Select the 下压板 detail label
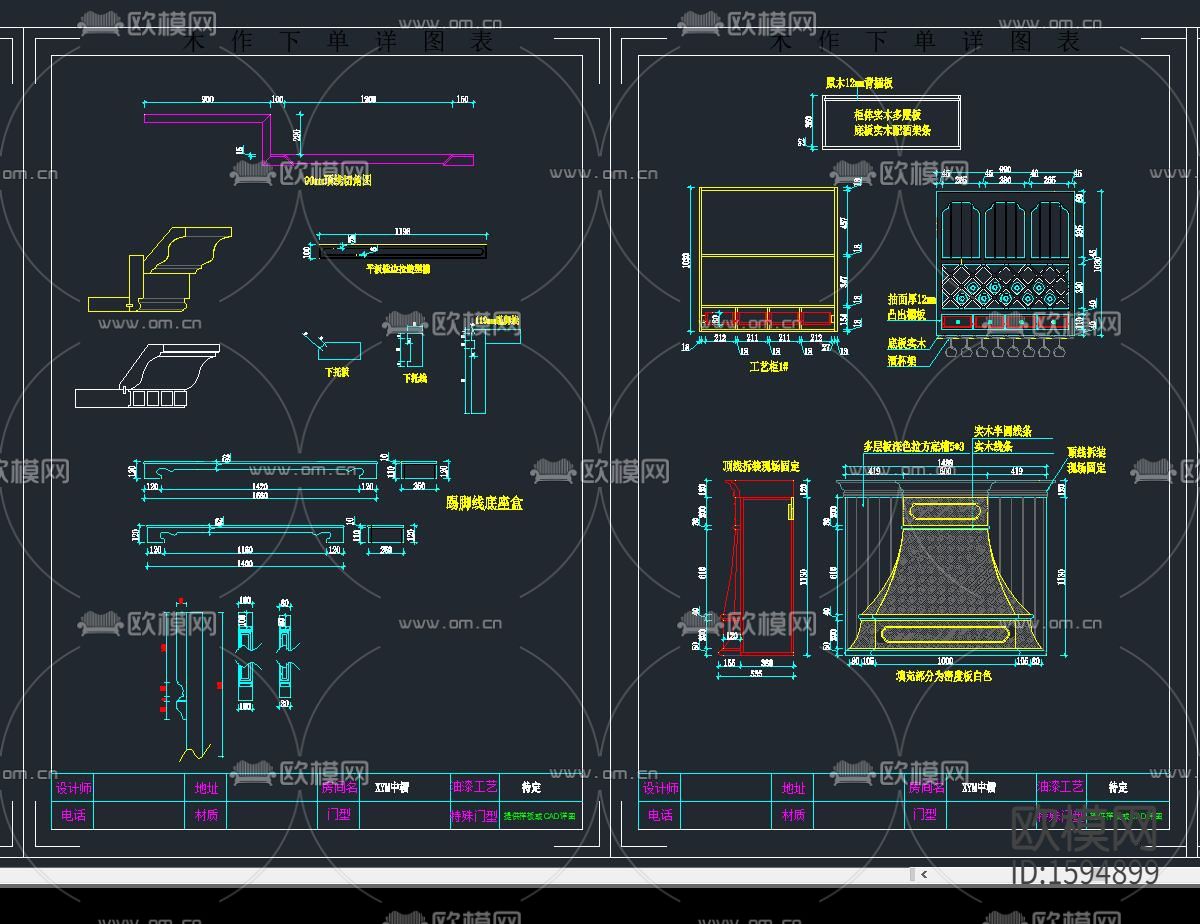The height and width of the screenshot is (924, 1200). point(337,371)
